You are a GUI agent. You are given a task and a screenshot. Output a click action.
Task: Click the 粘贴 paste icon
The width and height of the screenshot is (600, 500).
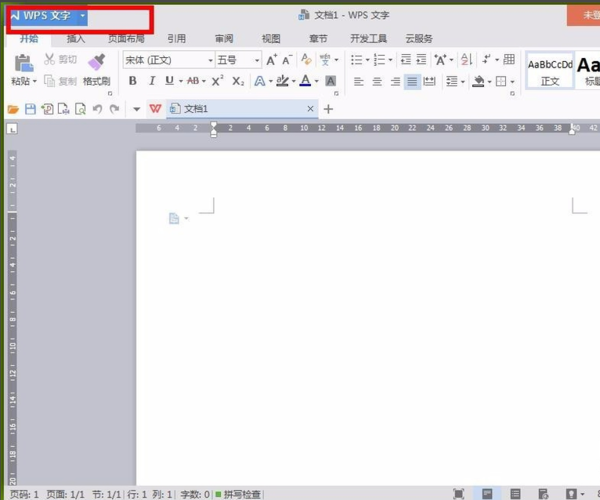coord(24,63)
